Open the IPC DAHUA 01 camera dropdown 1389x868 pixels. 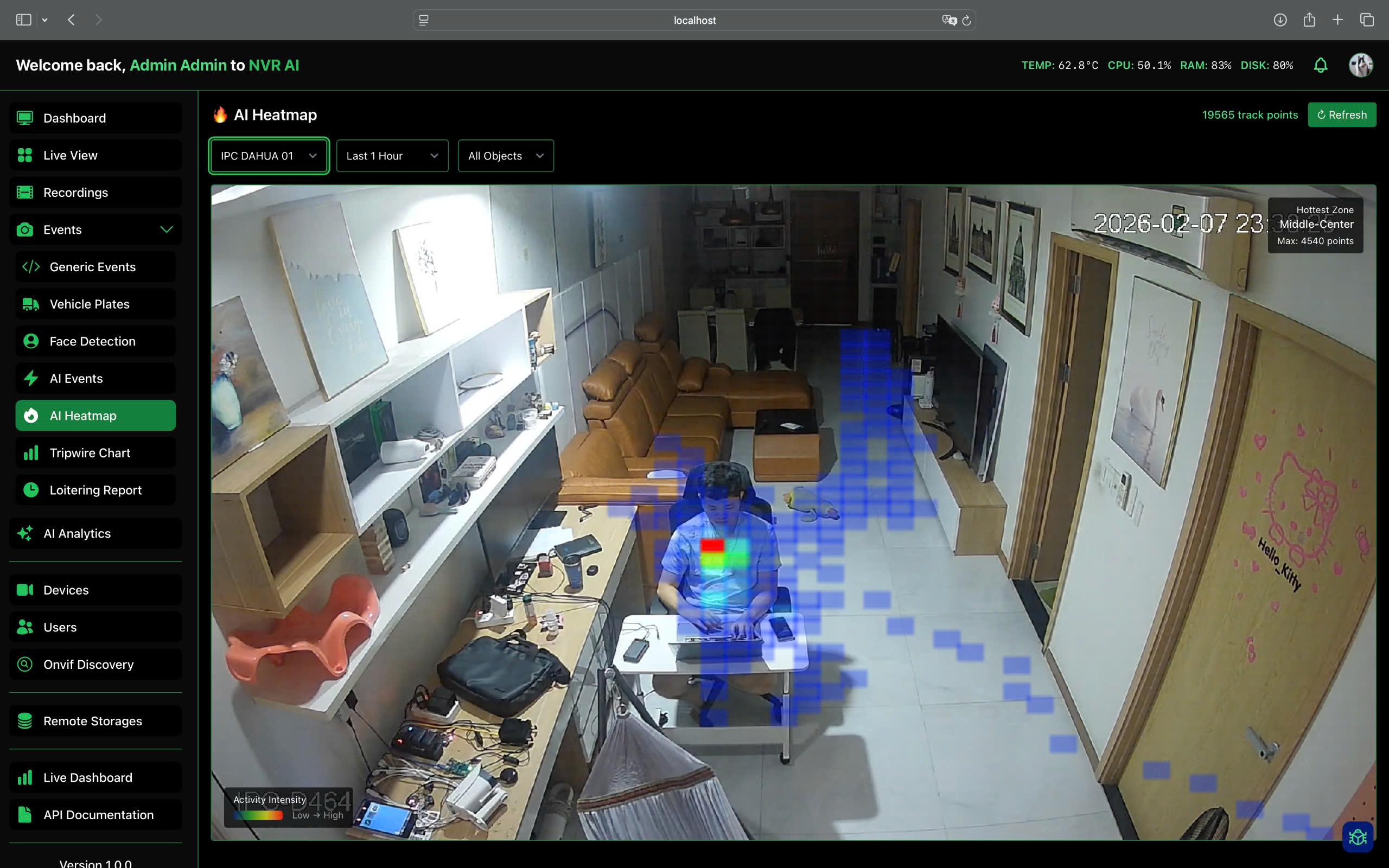(x=268, y=156)
